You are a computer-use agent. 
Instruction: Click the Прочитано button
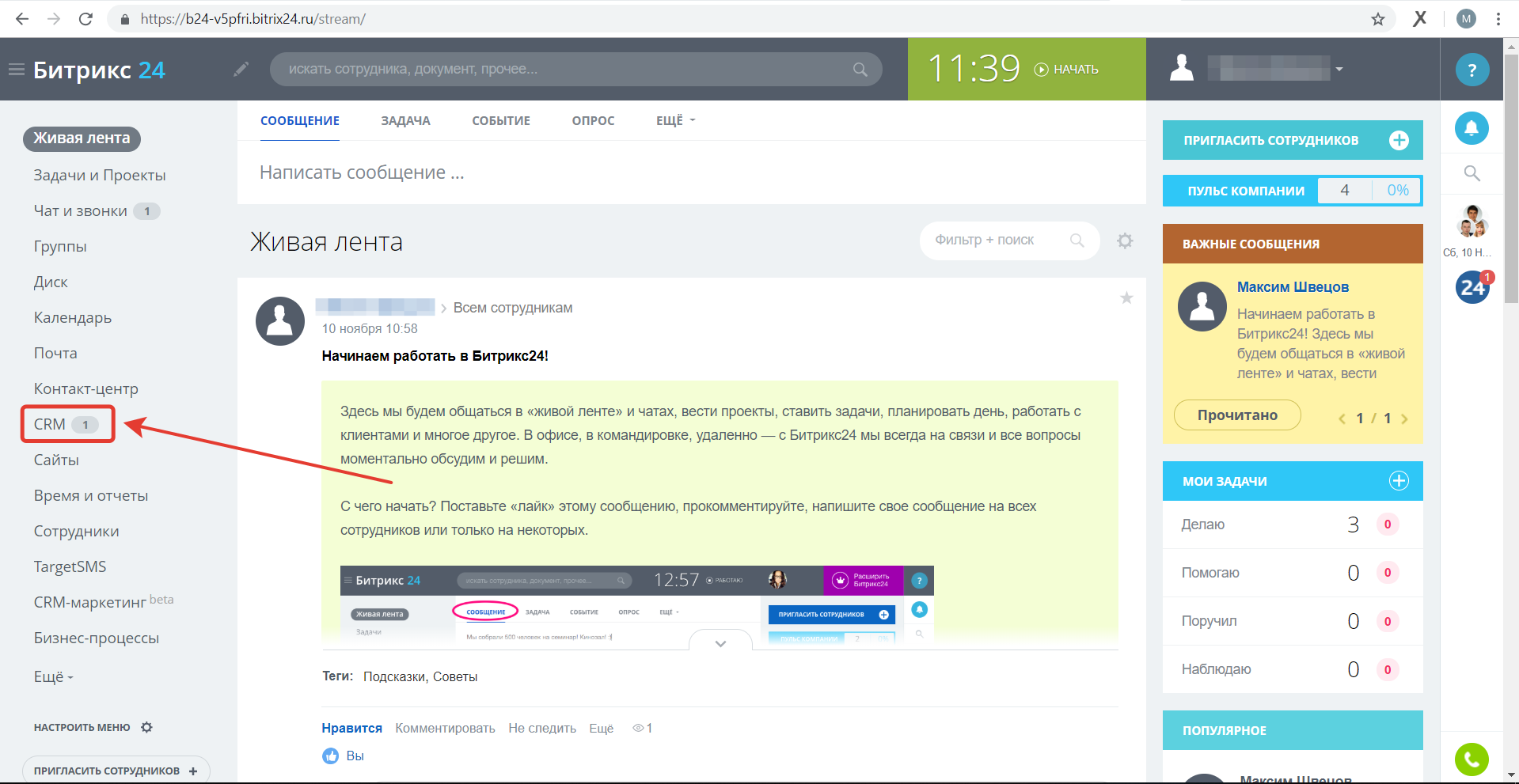point(1237,415)
